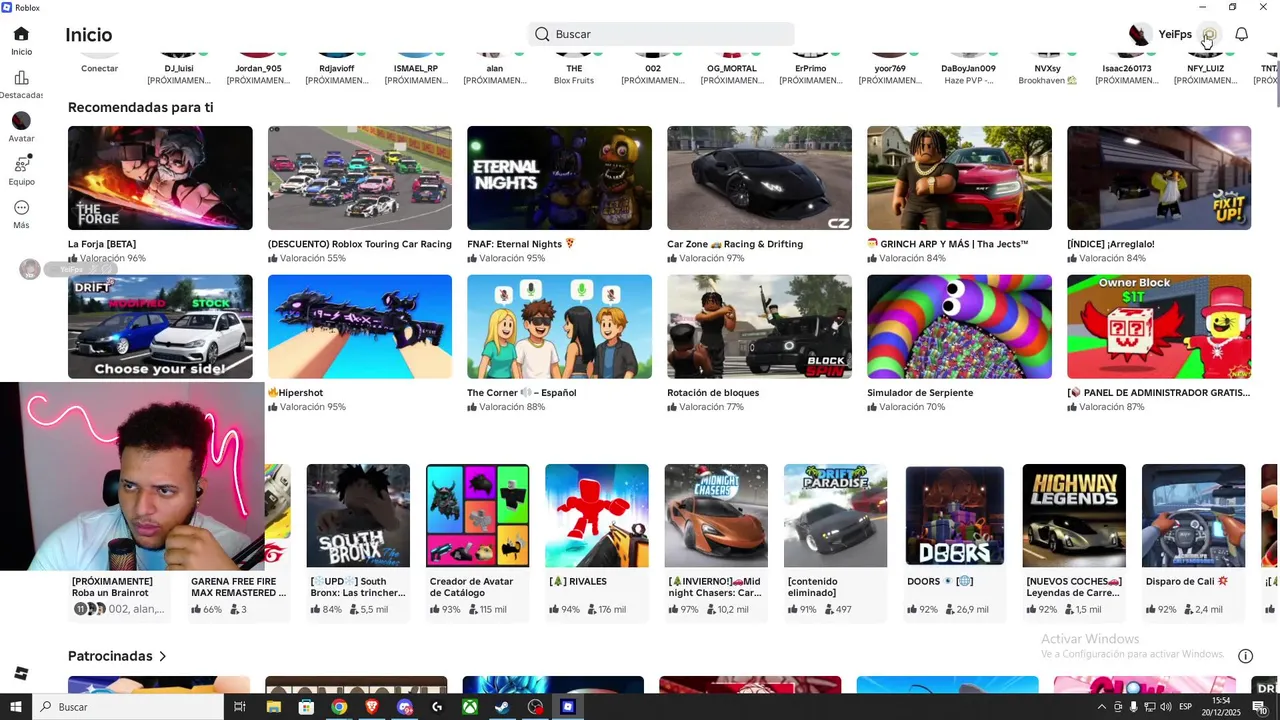Click the info icon near Patrocinadas
The image size is (1280, 720).
1245,656
